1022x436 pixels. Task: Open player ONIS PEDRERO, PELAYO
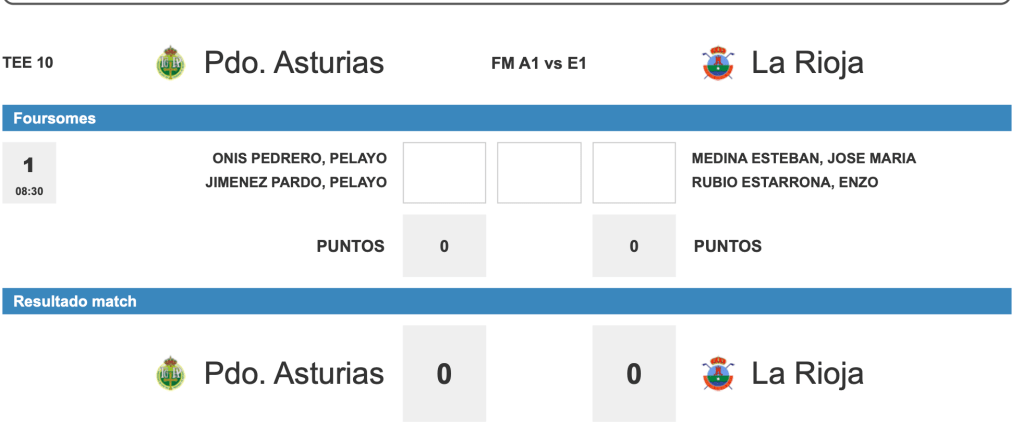pos(299,158)
